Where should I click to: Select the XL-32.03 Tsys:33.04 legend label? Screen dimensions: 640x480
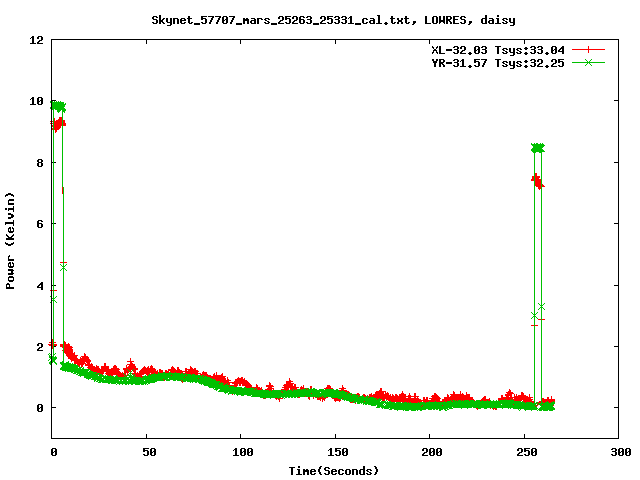[x=498, y=50]
